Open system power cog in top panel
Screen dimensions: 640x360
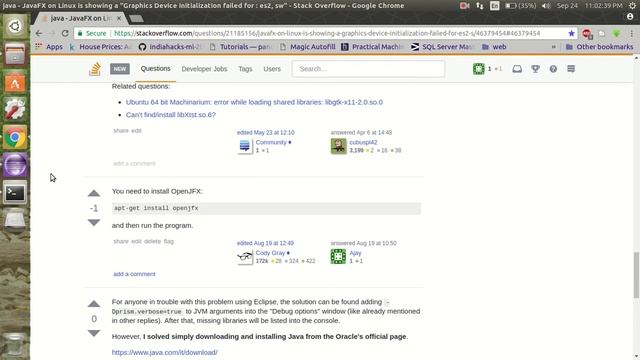pos(633,6)
